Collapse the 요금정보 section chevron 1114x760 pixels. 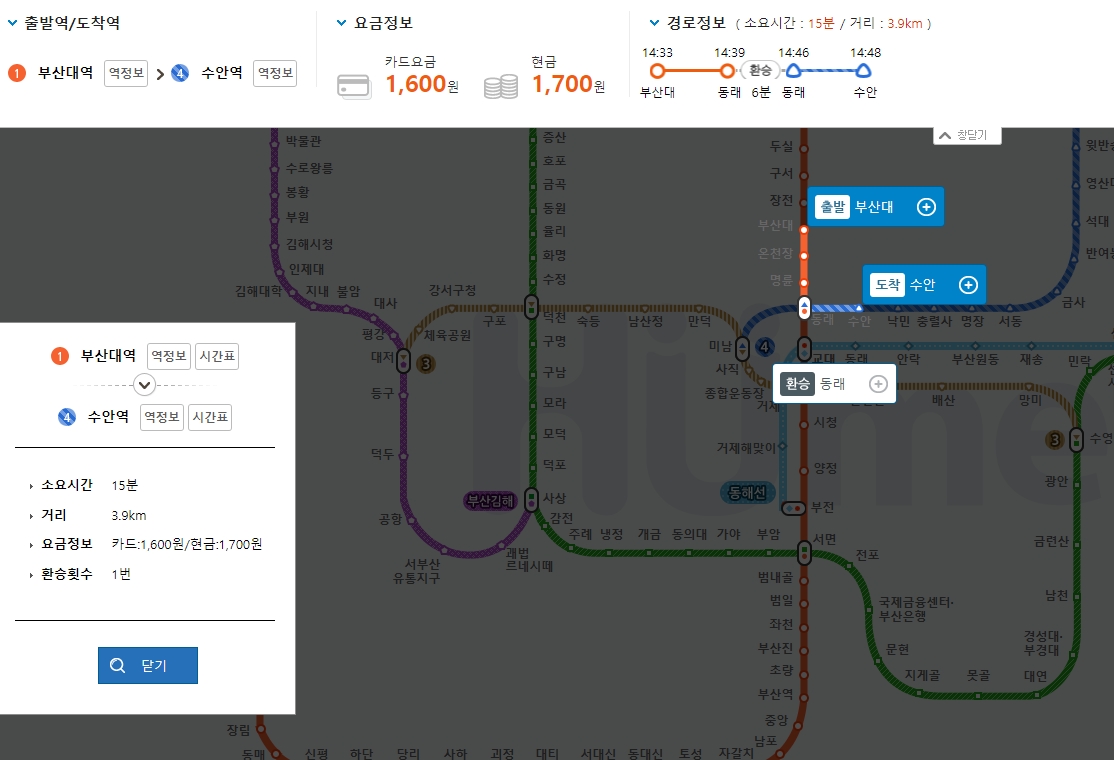(x=341, y=23)
